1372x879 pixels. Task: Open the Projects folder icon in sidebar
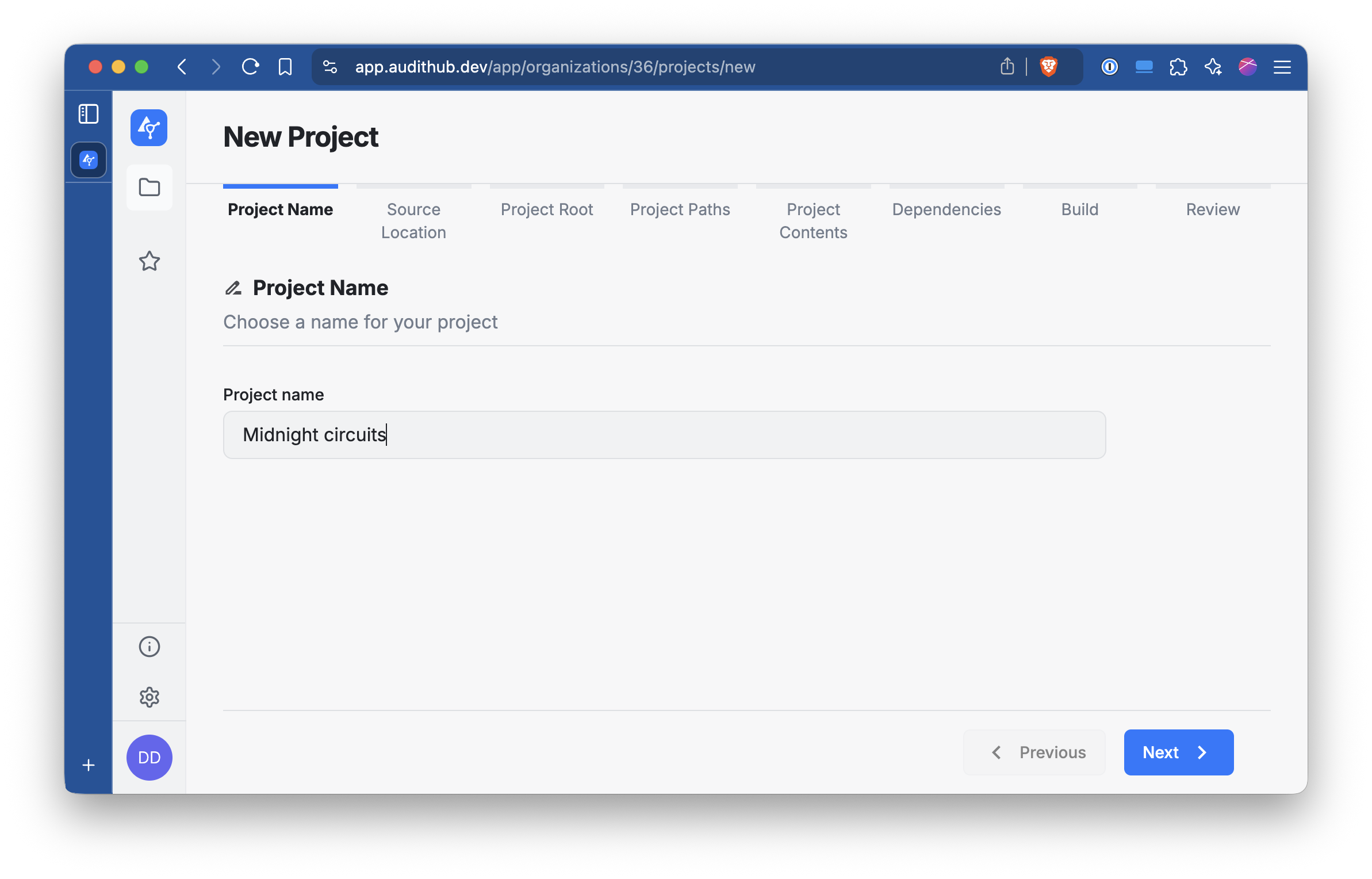149,188
